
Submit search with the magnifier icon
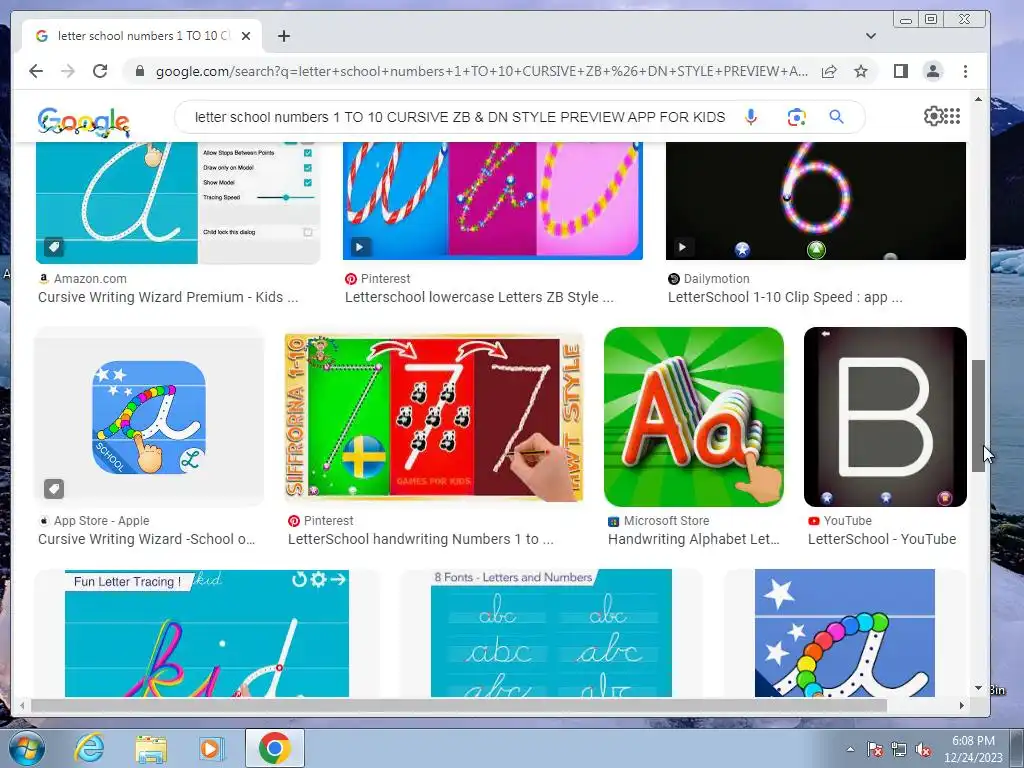(x=837, y=117)
